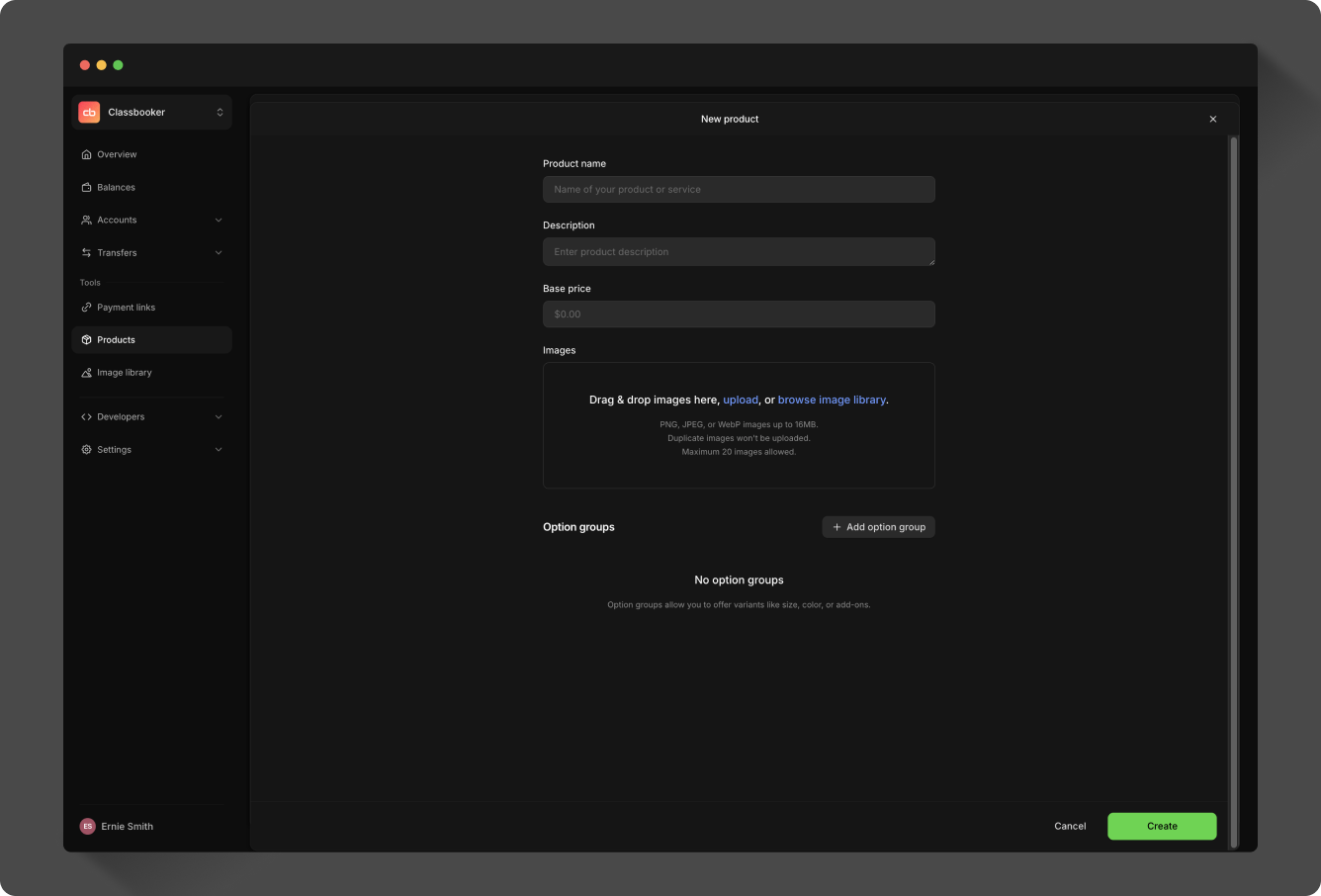Click the Payment links chain icon
Image resolution: width=1321 pixels, height=896 pixels.
[86, 307]
